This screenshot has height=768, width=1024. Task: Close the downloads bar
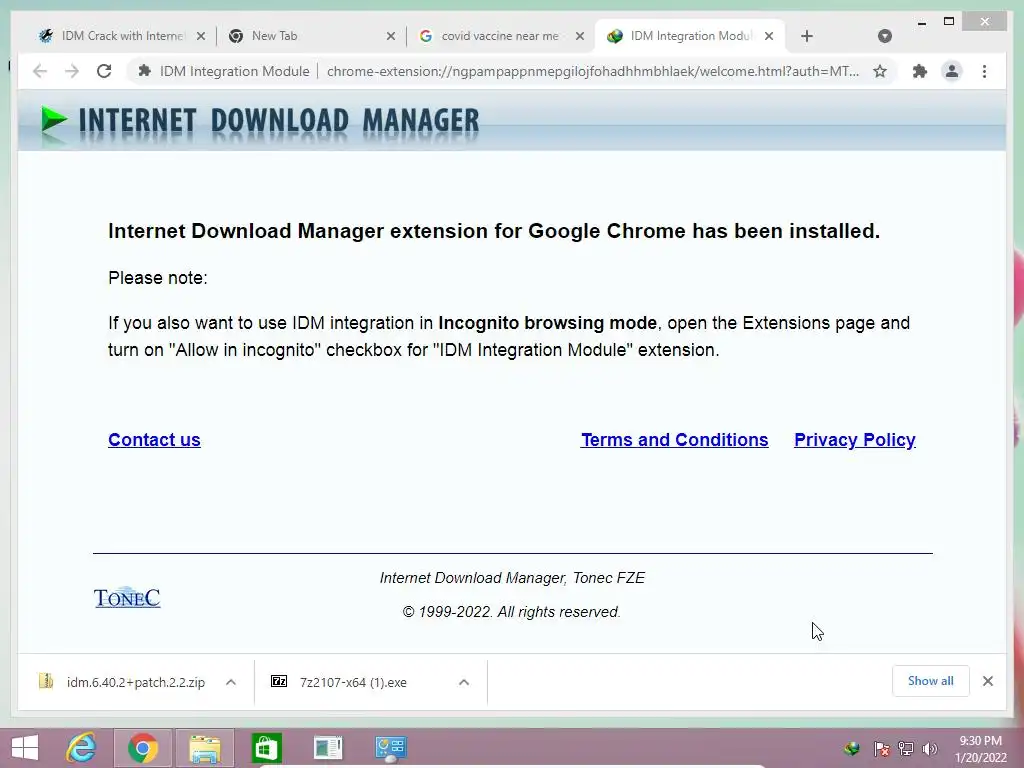point(987,681)
